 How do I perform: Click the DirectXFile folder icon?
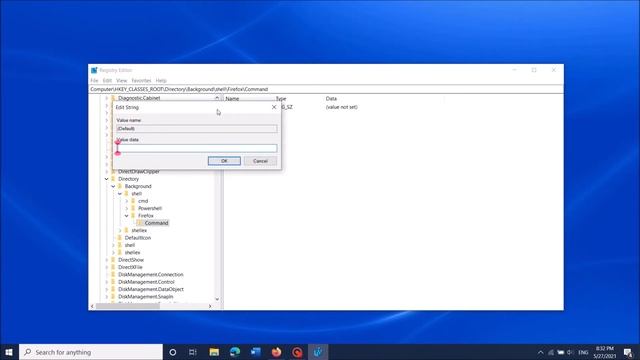coord(113,267)
